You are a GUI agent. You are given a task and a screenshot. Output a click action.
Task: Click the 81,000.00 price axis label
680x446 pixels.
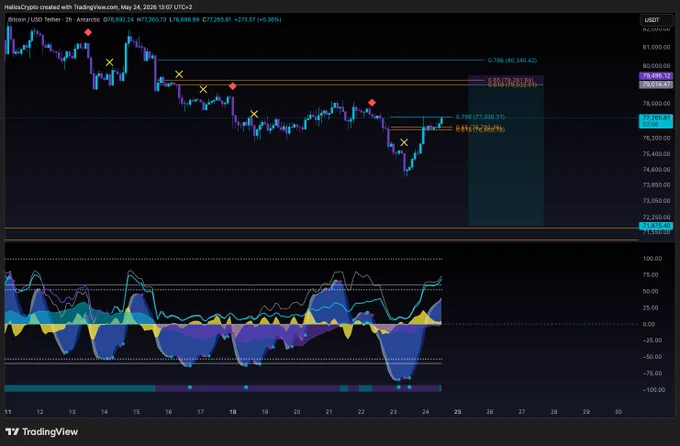pos(656,47)
